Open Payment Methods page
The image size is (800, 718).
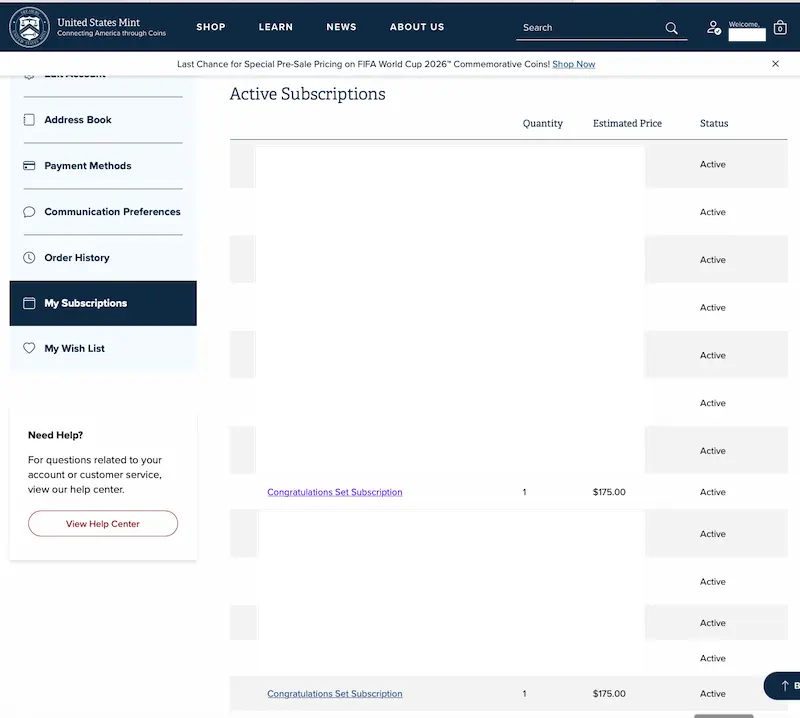[88, 166]
